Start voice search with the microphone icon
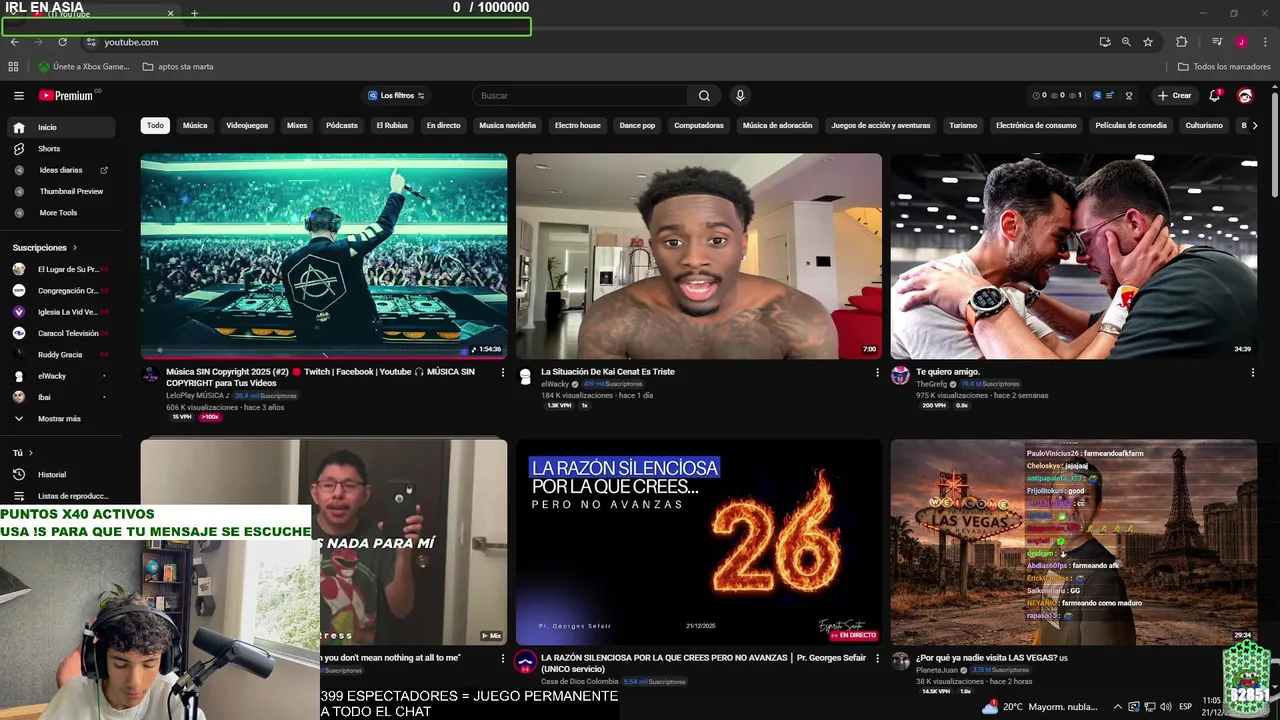Screen dimensions: 1280x720 point(740,96)
